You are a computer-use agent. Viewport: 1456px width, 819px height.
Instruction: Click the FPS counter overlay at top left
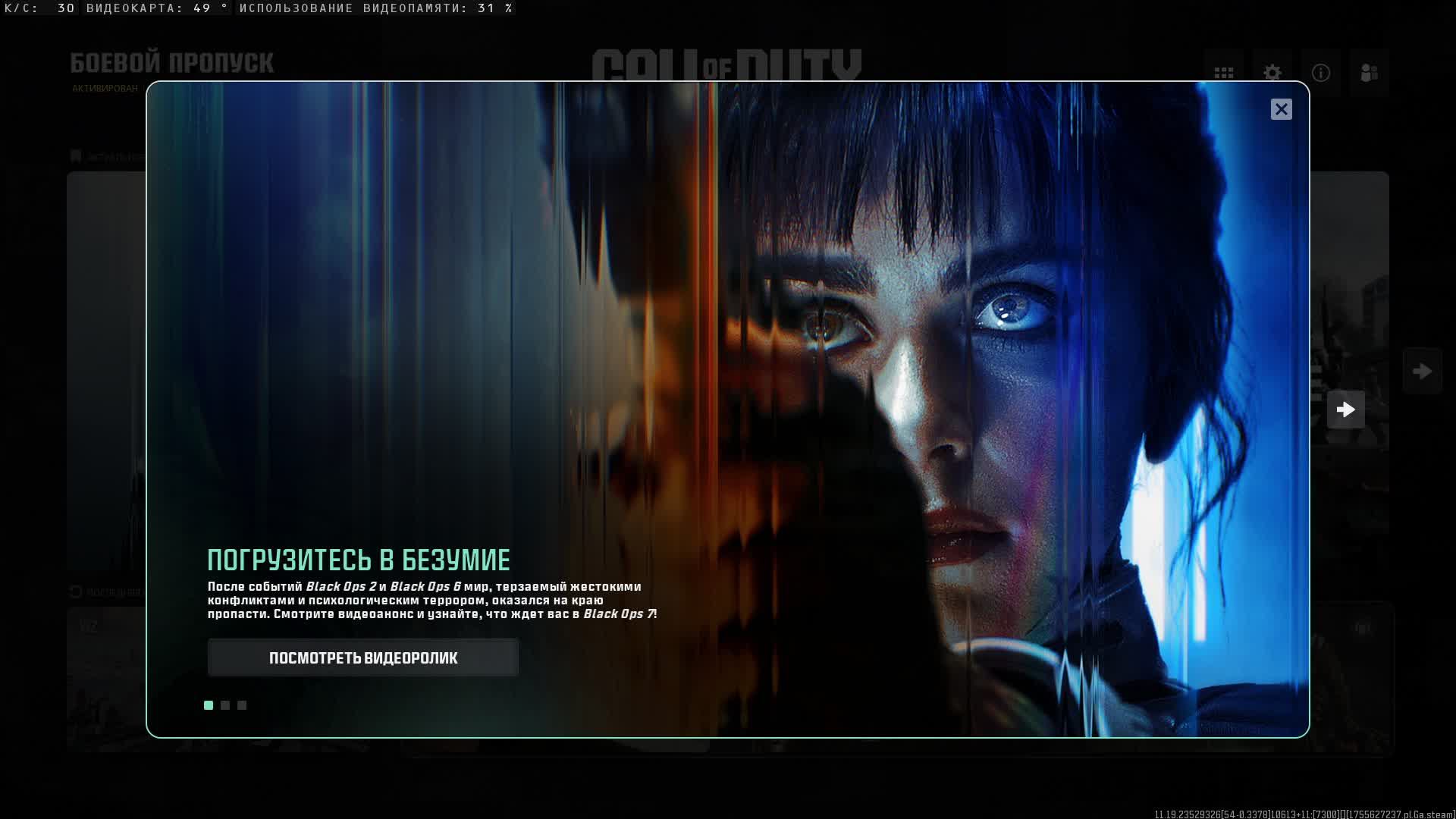click(x=39, y=8)
